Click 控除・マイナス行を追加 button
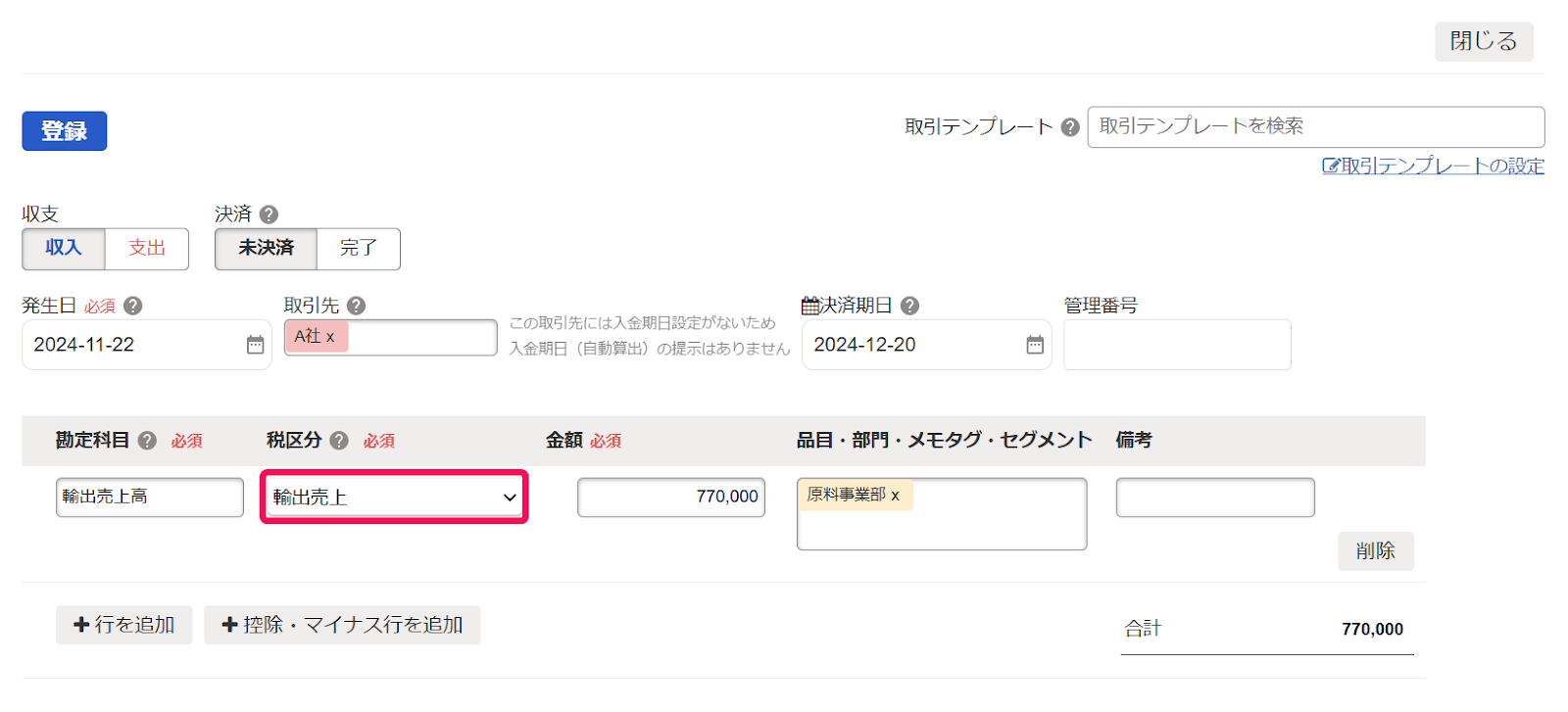This screenshot has width=1568, height=712. tap(342, 625)
